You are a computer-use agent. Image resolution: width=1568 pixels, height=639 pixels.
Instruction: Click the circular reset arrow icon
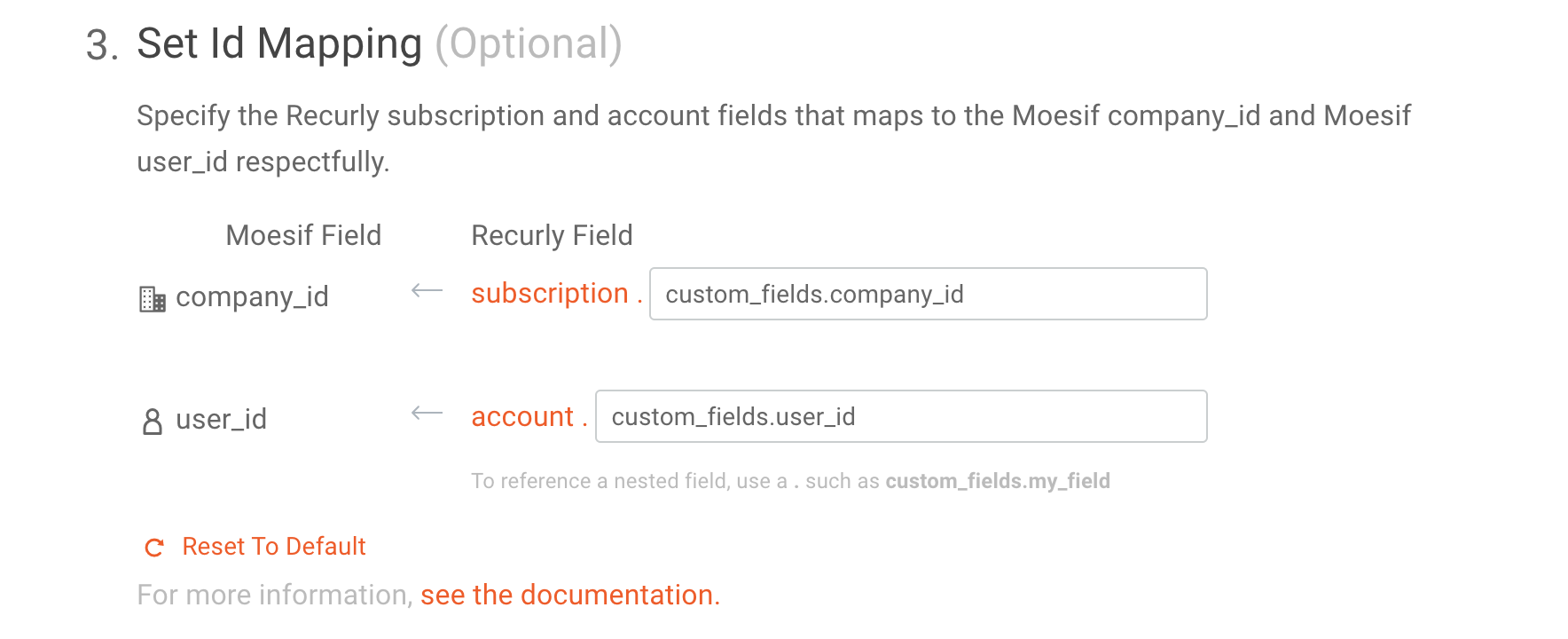click(x=154, y=548)
